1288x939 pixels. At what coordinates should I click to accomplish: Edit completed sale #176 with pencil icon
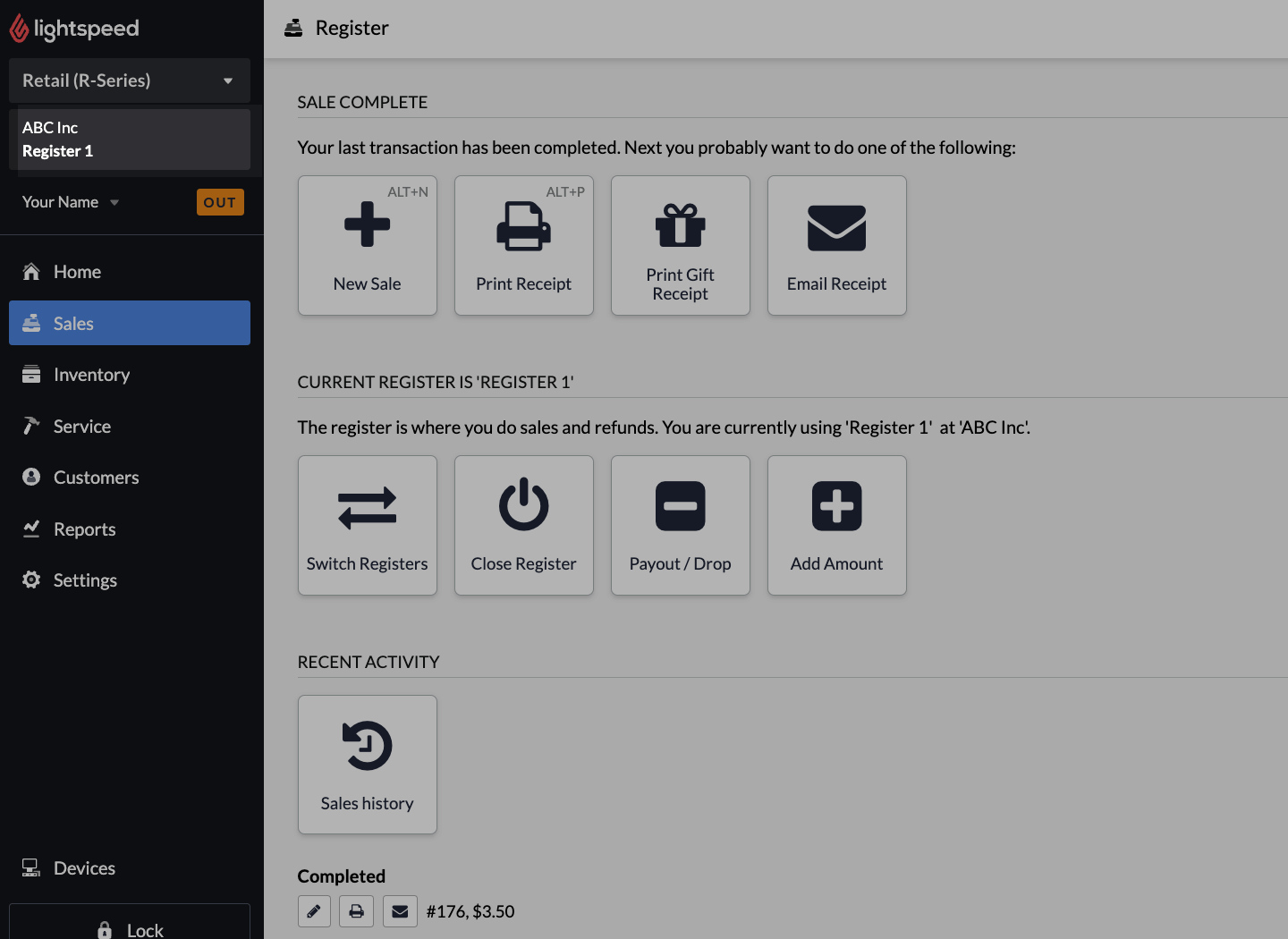pos(314,911)
